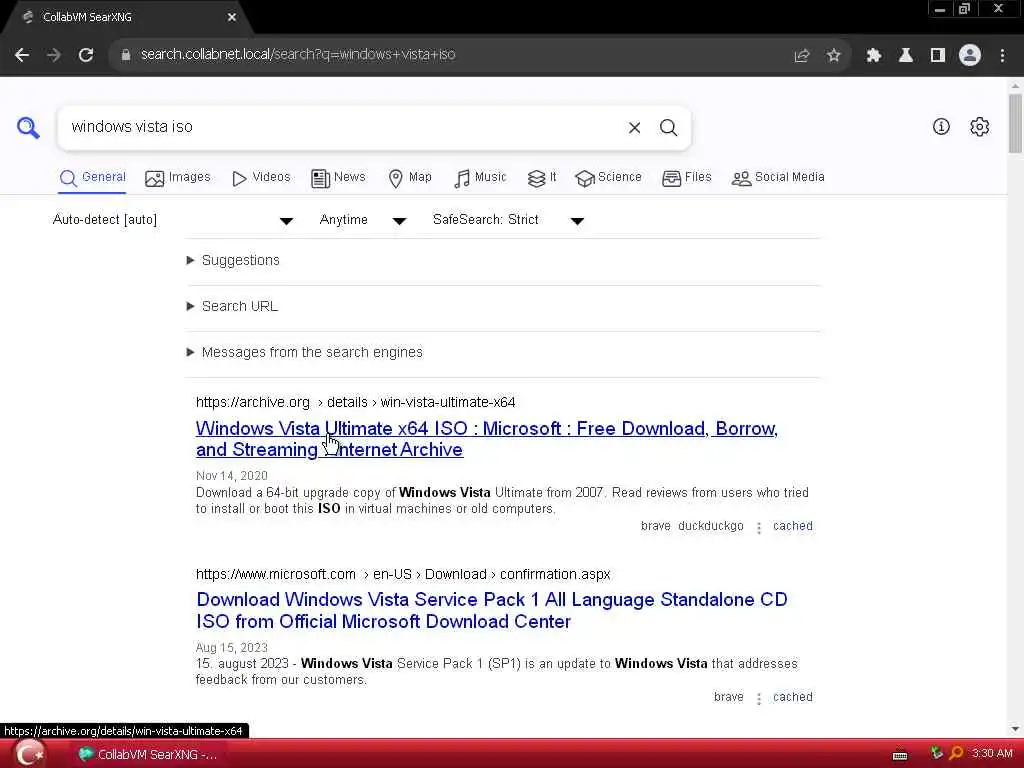Open more options dots for archive.org result
The image size is (1024, 768).
click(x=758, y=528)
